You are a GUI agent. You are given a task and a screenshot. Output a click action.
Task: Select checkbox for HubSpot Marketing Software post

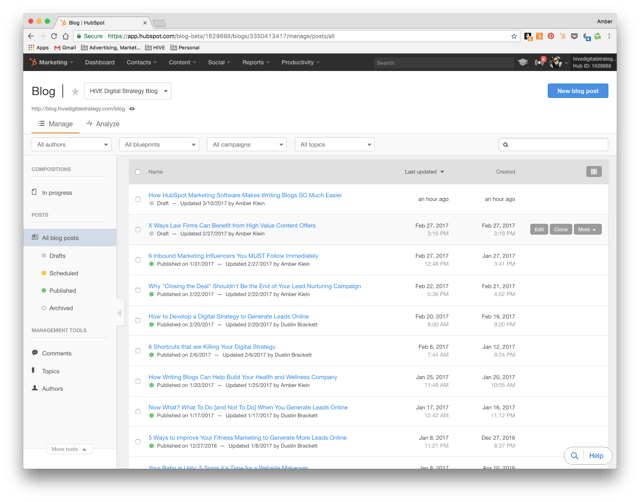click(138, 199)
